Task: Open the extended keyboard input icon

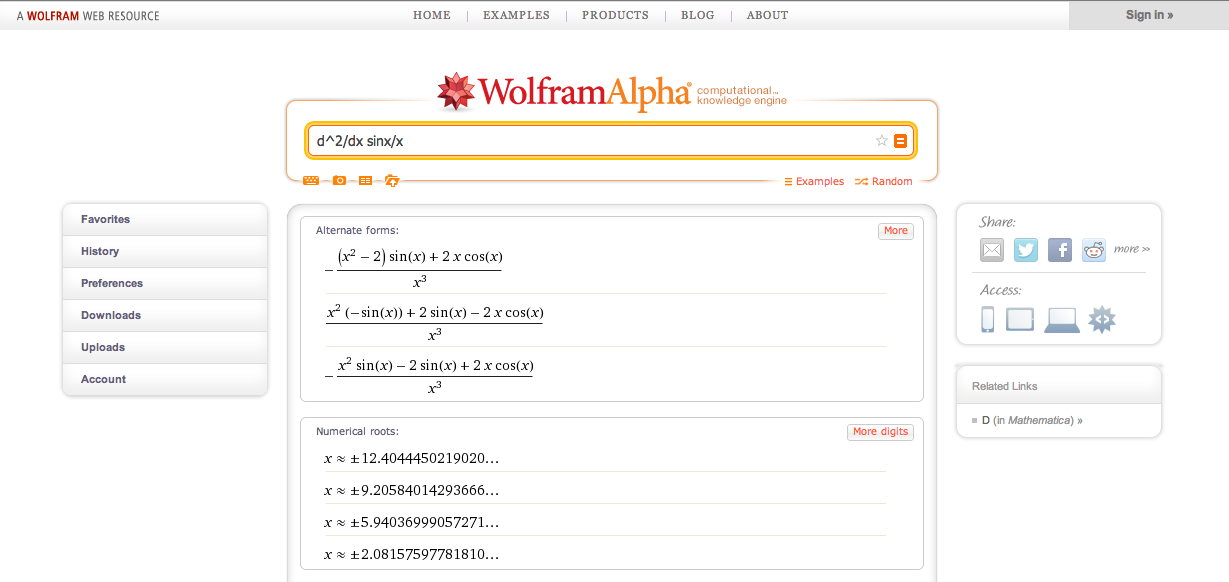Action: click(311, 179)
